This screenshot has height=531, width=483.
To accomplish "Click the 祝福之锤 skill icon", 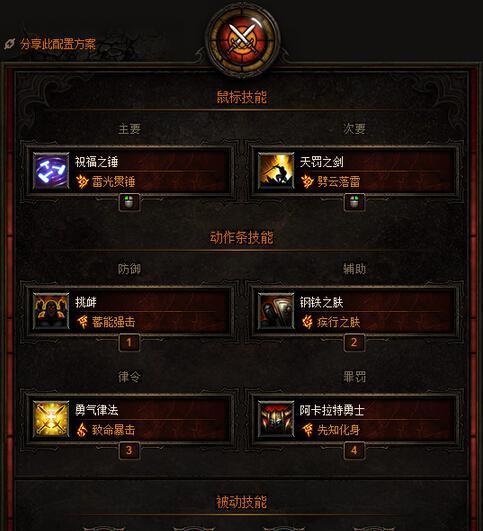I will coord(51,171).
